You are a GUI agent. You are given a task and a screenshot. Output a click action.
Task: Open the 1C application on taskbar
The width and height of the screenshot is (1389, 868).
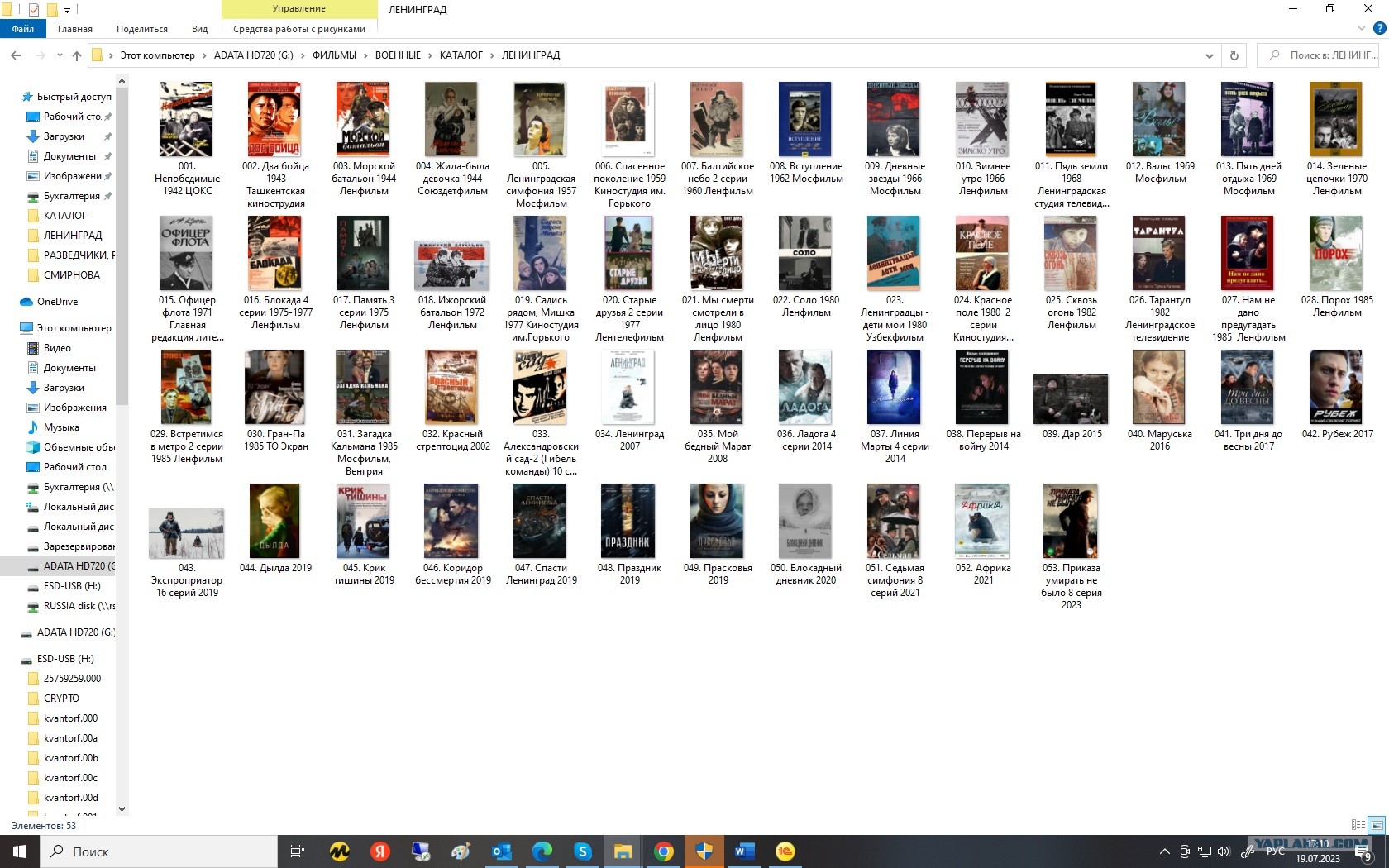point(785,851)
